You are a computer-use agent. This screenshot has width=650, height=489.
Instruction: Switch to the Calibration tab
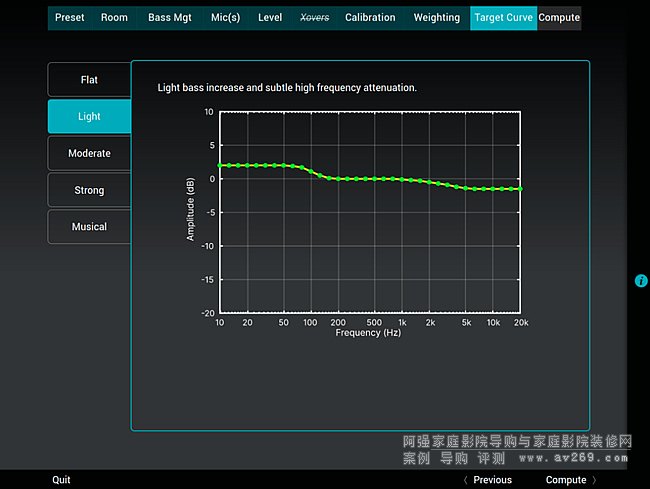370,18
